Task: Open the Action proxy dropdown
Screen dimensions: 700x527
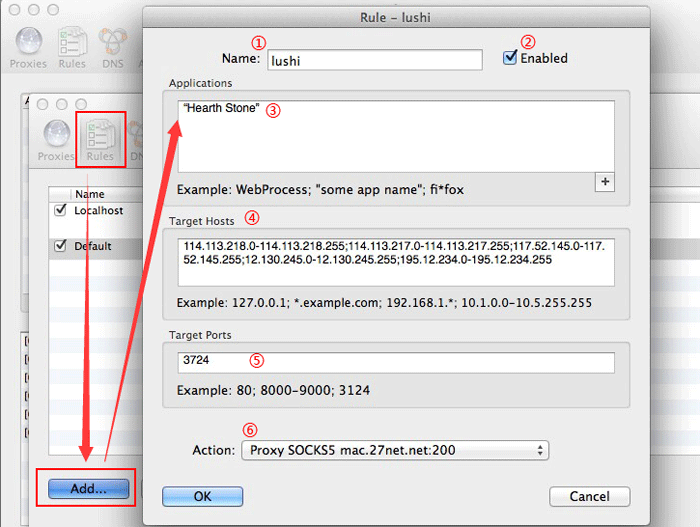Action: point(395,450)
